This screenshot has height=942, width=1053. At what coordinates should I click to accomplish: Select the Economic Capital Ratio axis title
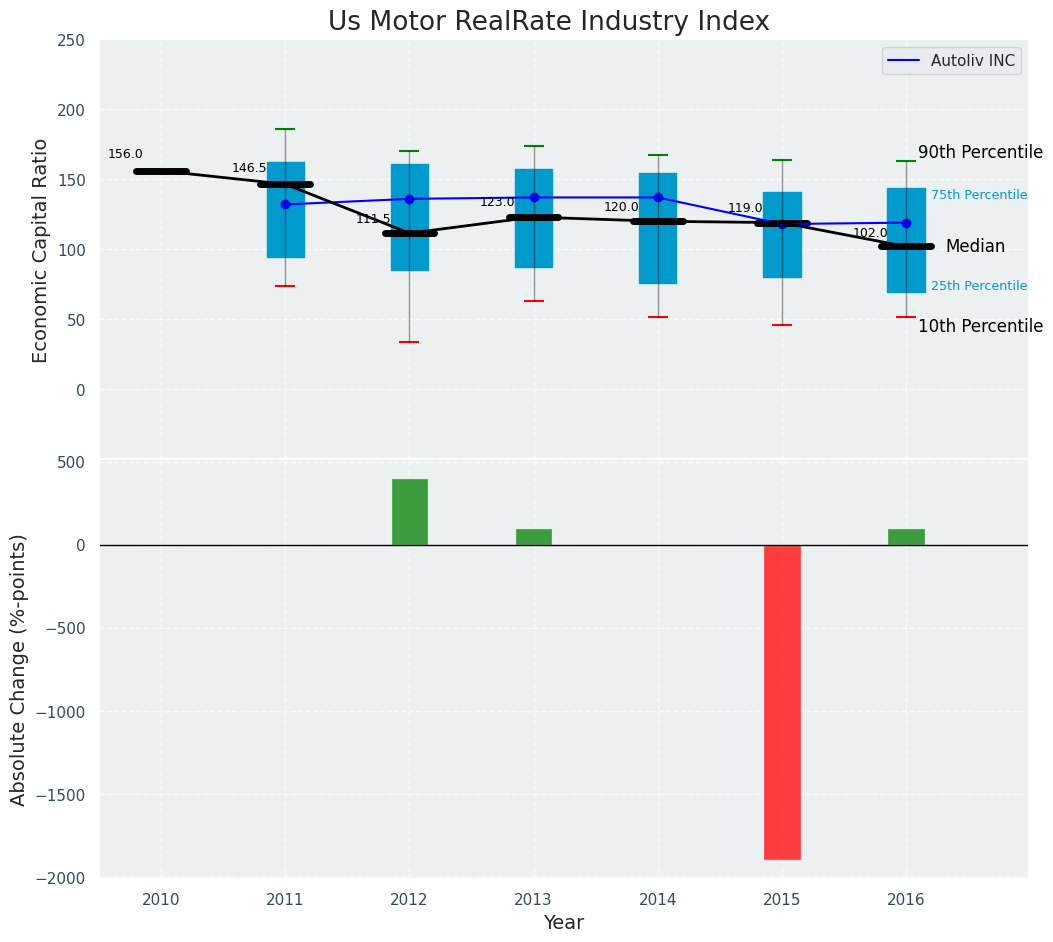point(41,250)
